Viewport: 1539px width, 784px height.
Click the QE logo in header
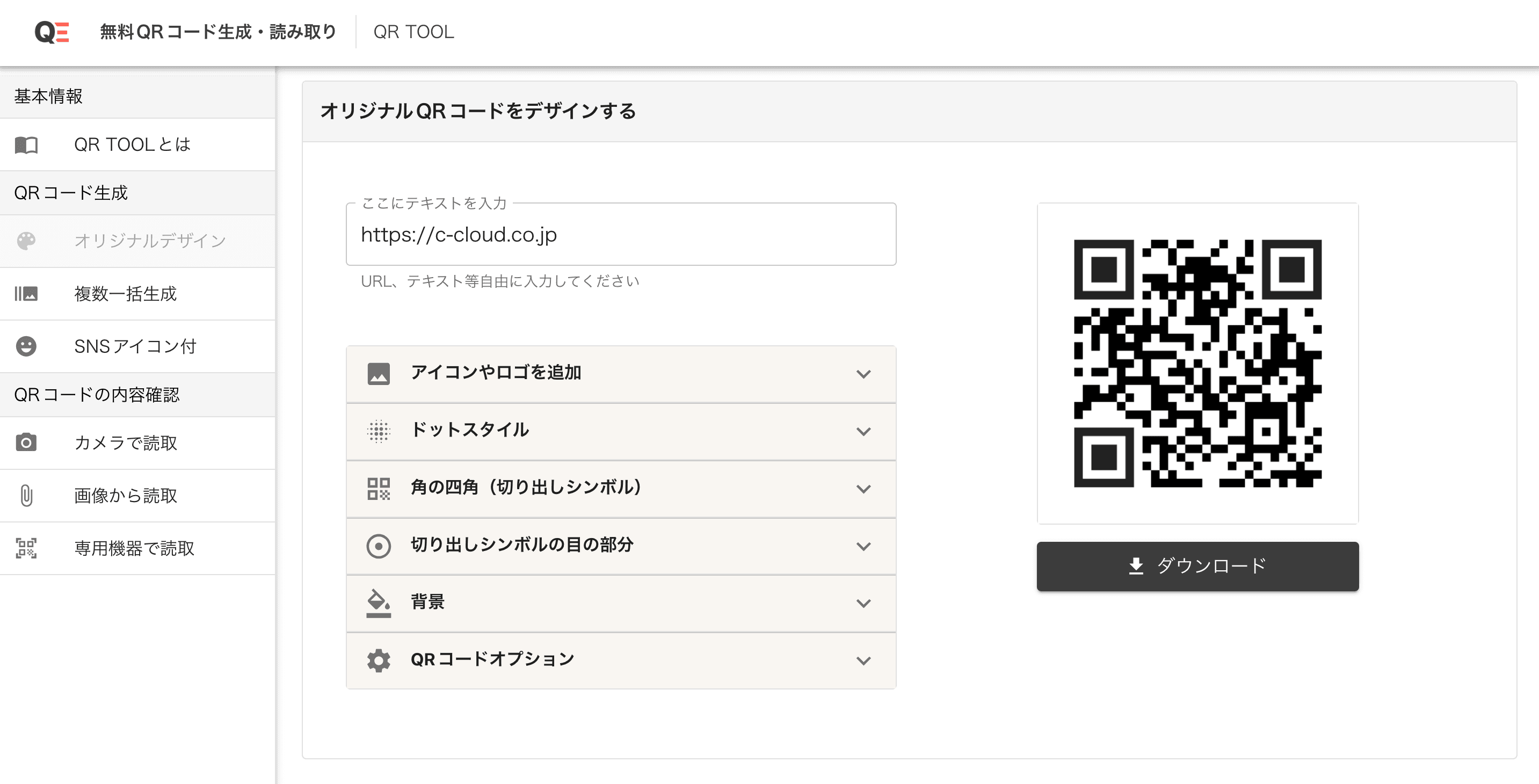(52, 32)
